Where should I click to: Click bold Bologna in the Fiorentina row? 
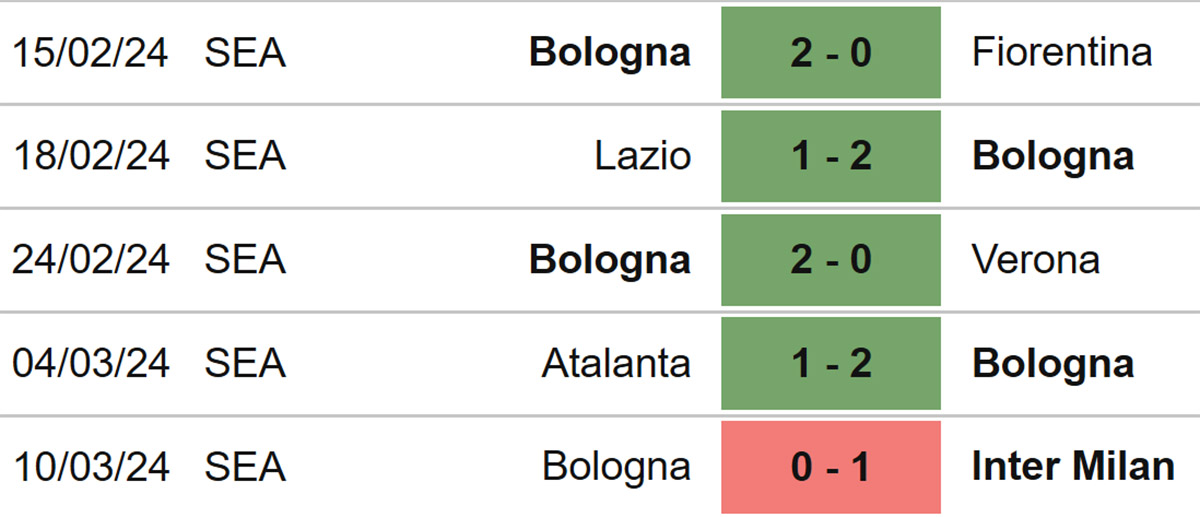pos(610,52)
